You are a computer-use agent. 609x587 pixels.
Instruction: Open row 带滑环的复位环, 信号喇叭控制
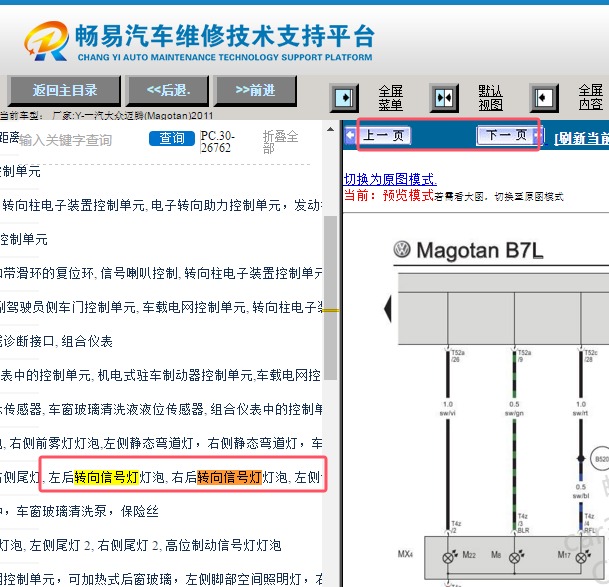161,273
